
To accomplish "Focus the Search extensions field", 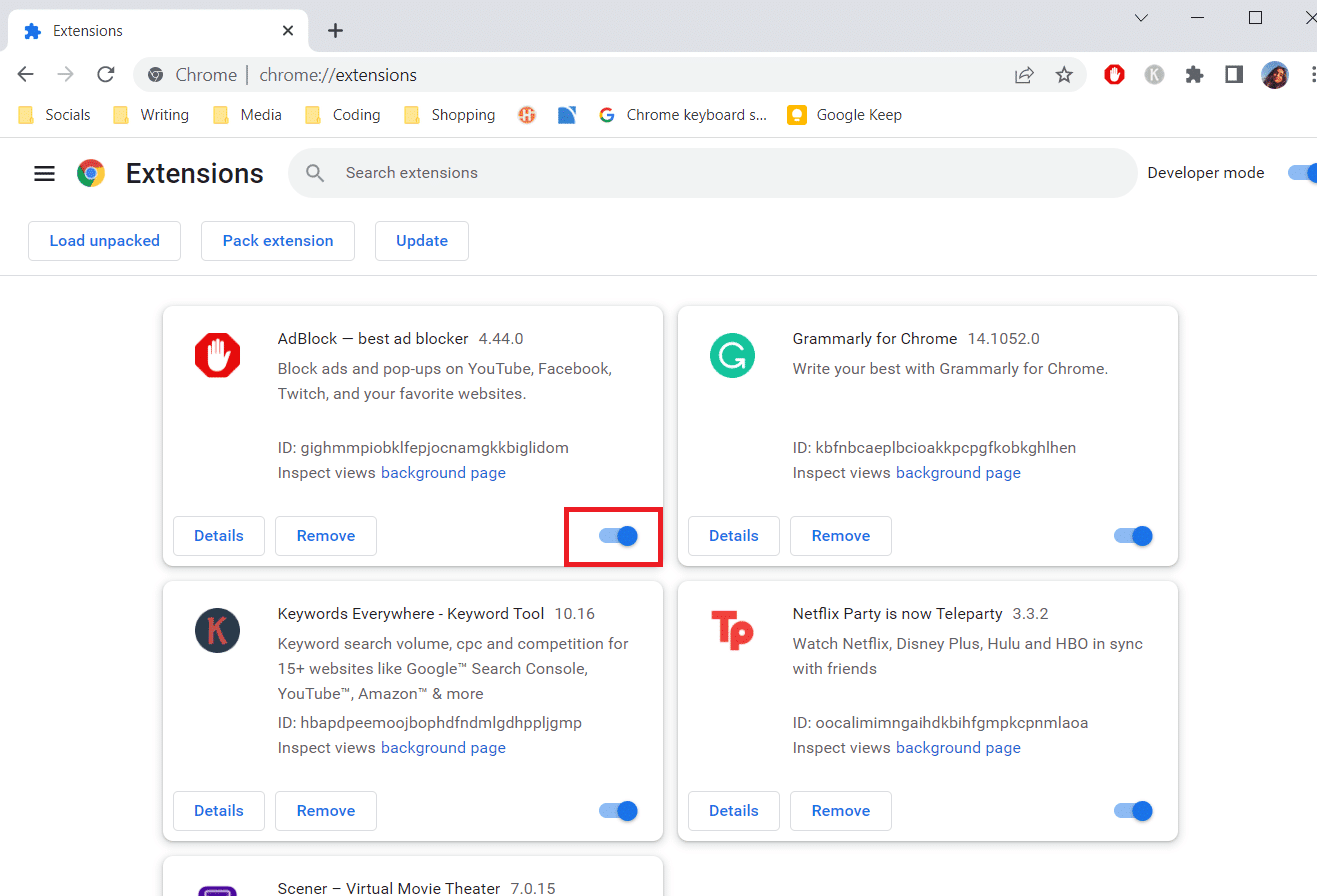I will [712, 173].
